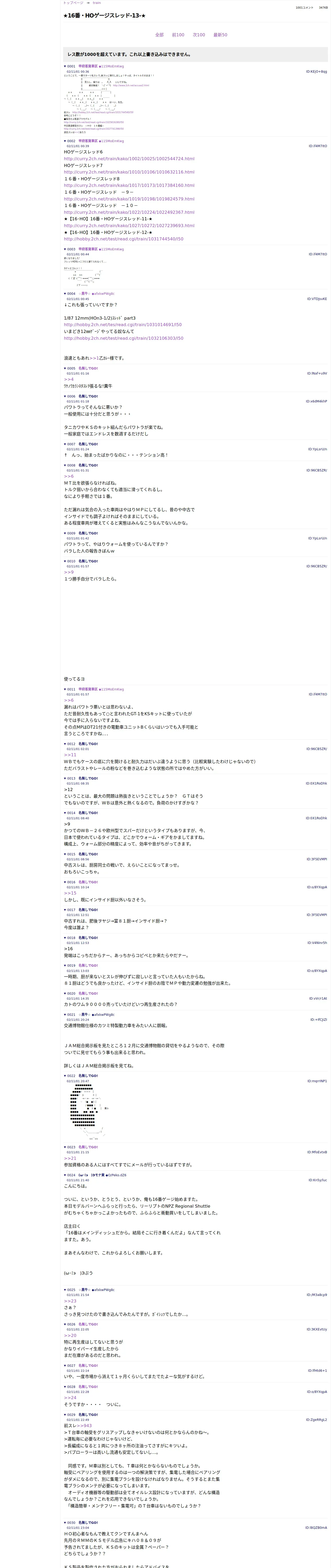
Task: Follow the >>24 anchor in post 0028
Action: [x=70, y=1398]
